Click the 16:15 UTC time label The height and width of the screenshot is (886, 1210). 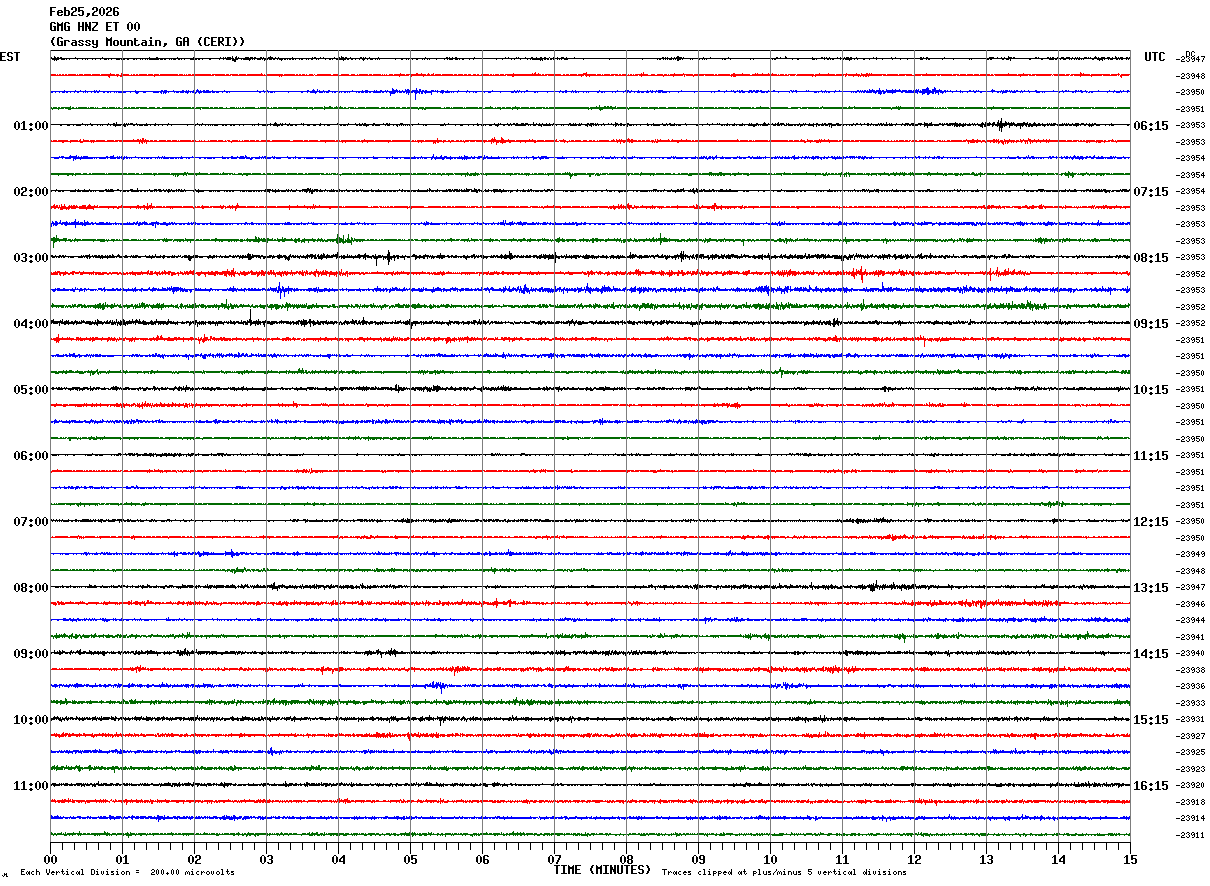pyautogui.click(x=1151, y=786)
